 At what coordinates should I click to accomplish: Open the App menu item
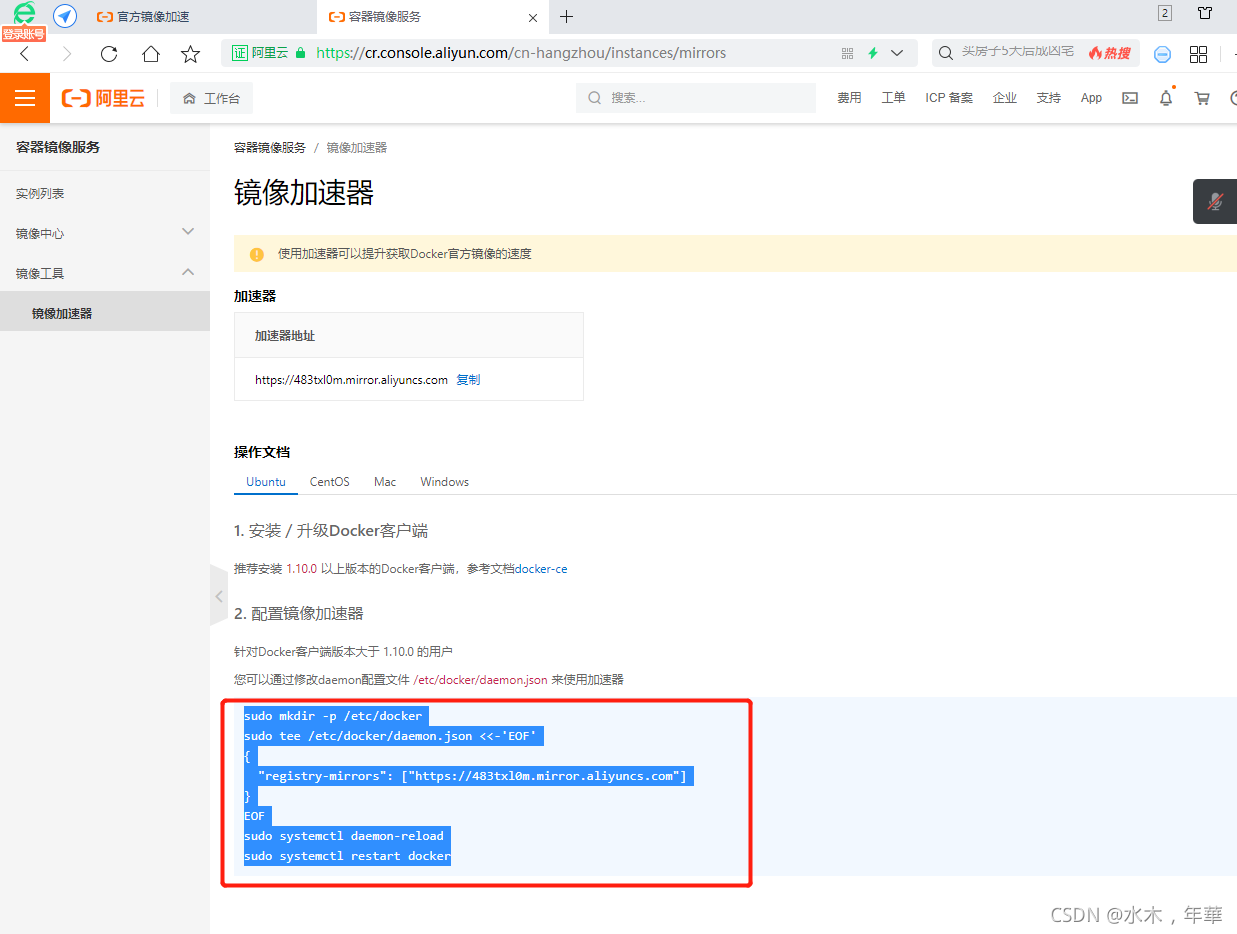[1091, 98]
